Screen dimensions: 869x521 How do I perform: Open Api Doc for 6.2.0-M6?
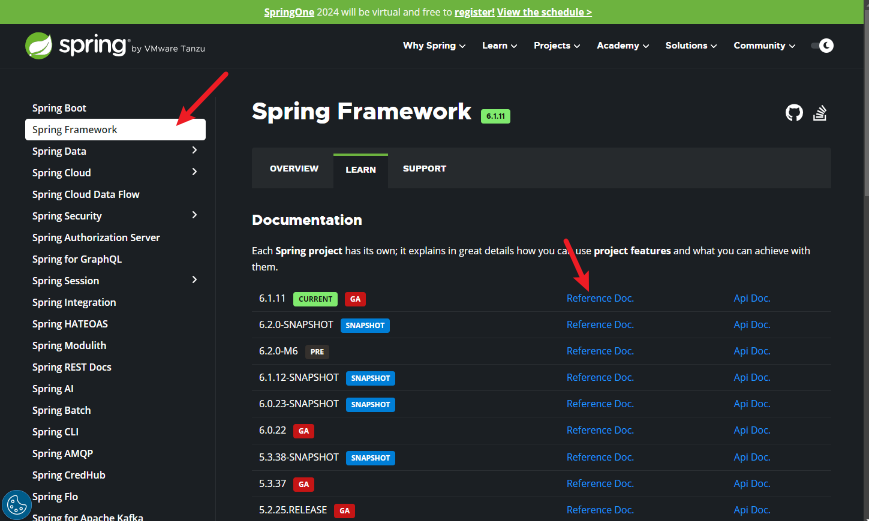[752, 351]
